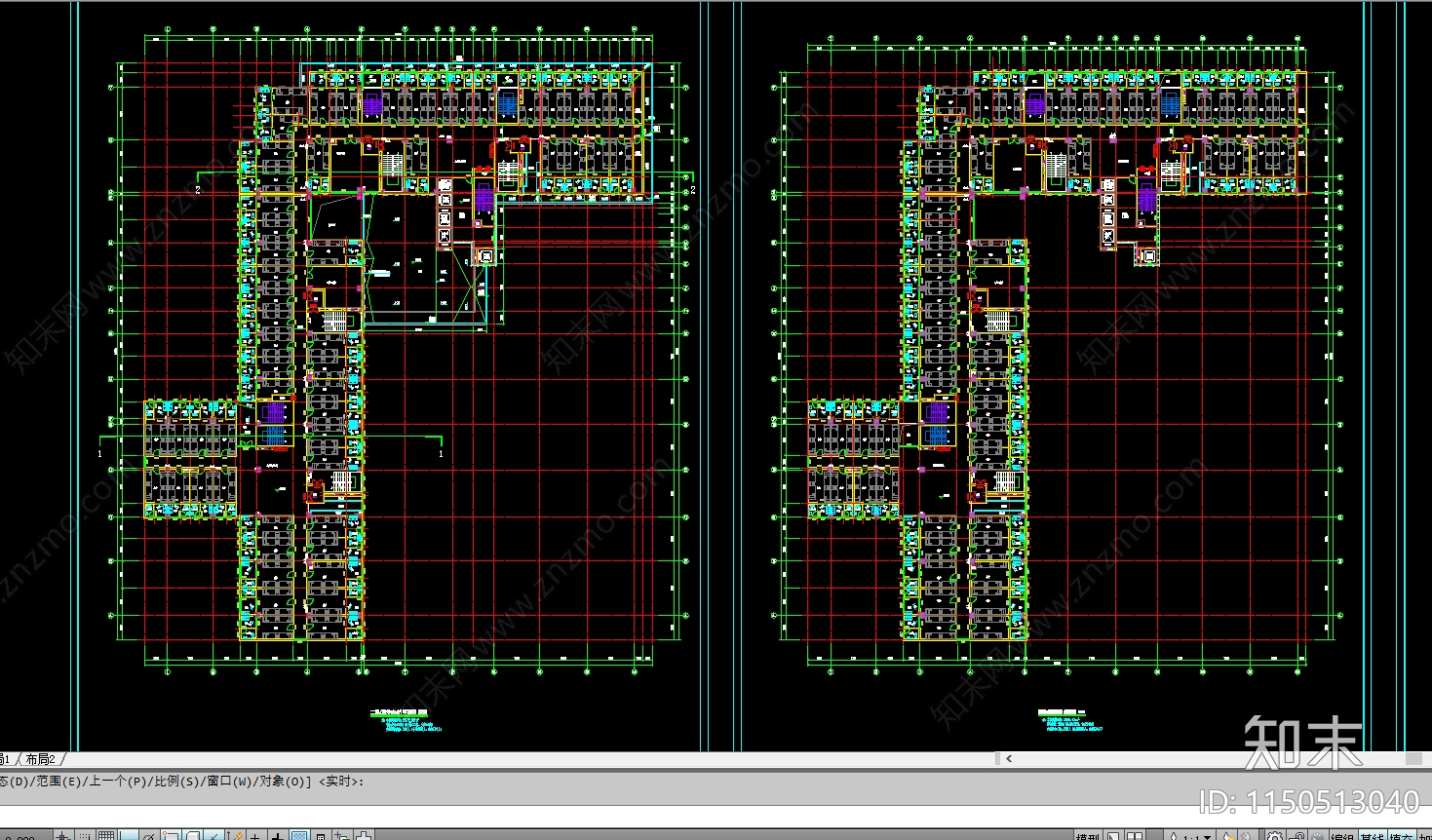The height and width of the screenshot is (840, 1432).
Task: Toggle quick properties in status bar
Action: coord(321,834)
